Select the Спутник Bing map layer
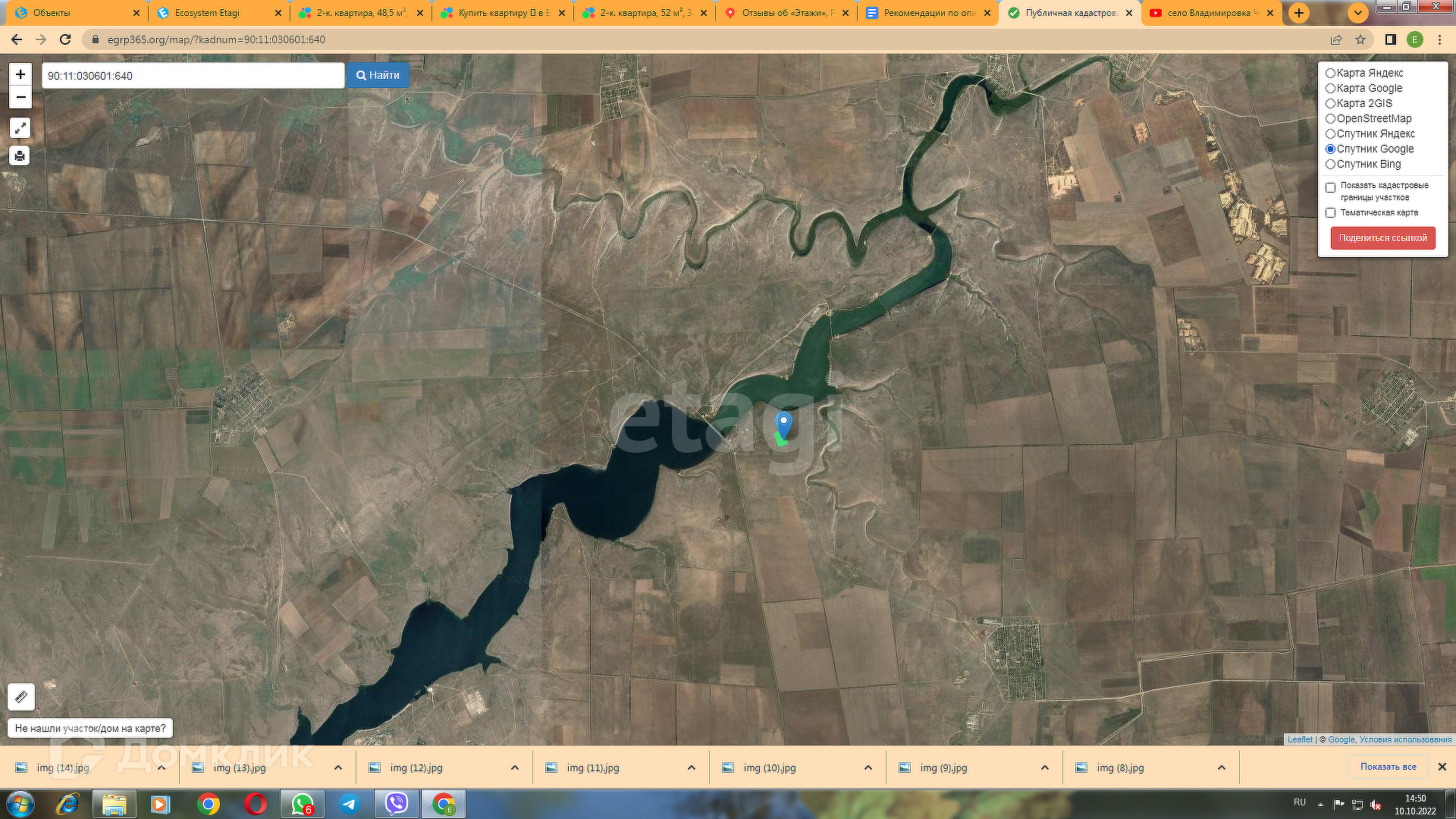The height and width of the screenshot is (819, 1456). [1330, 164]
